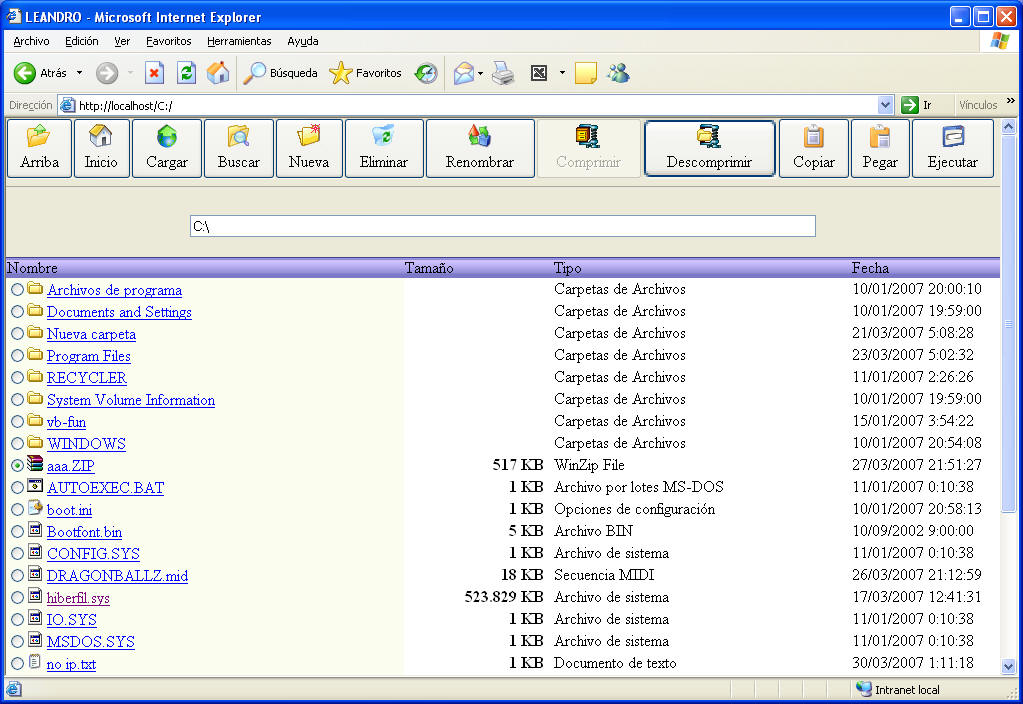Click the Renombrar file button
The image size is (1023, 704).
click(x=480, y=149)
